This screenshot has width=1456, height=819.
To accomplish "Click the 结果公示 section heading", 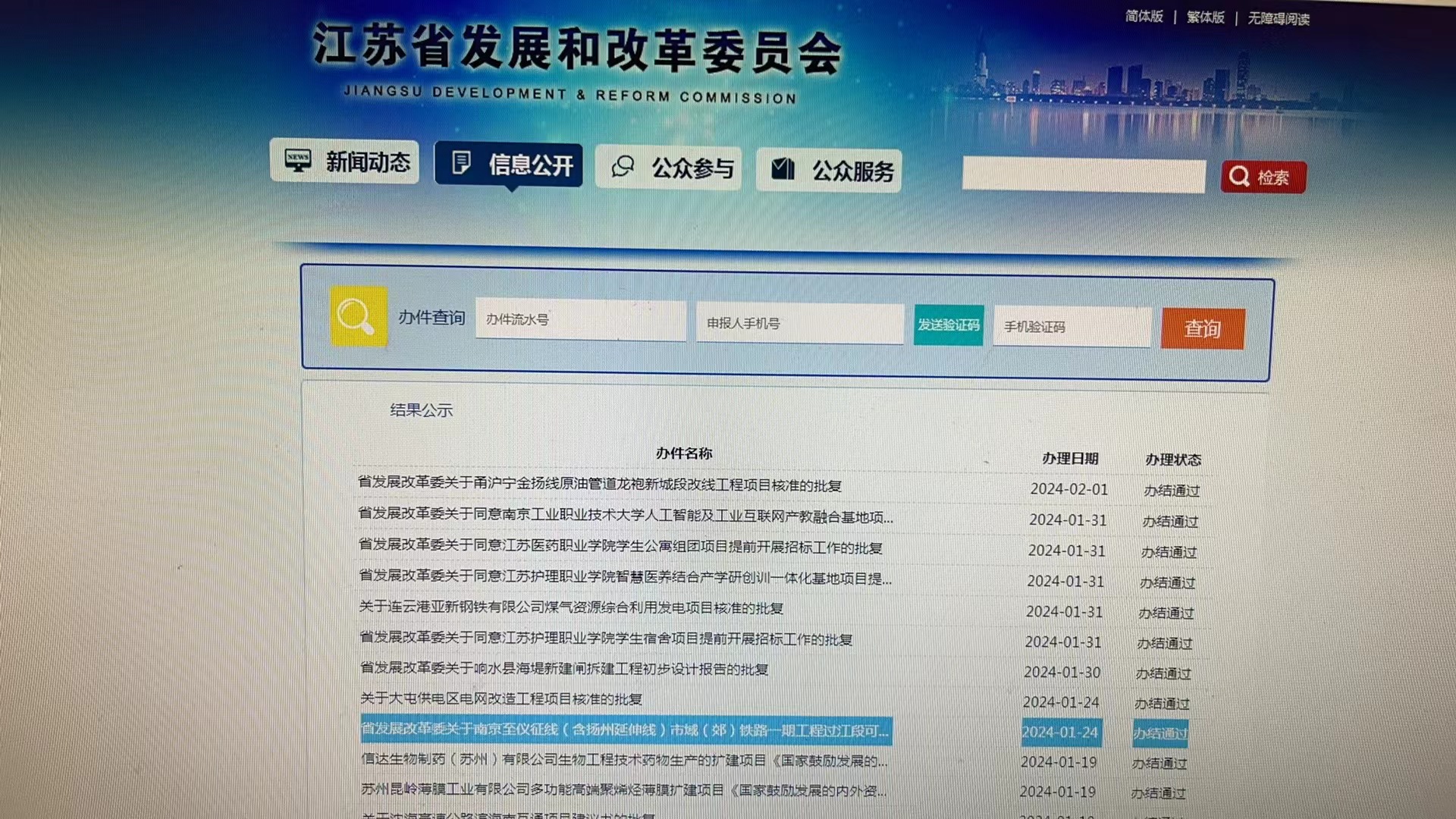I will (x=422, y=410).
